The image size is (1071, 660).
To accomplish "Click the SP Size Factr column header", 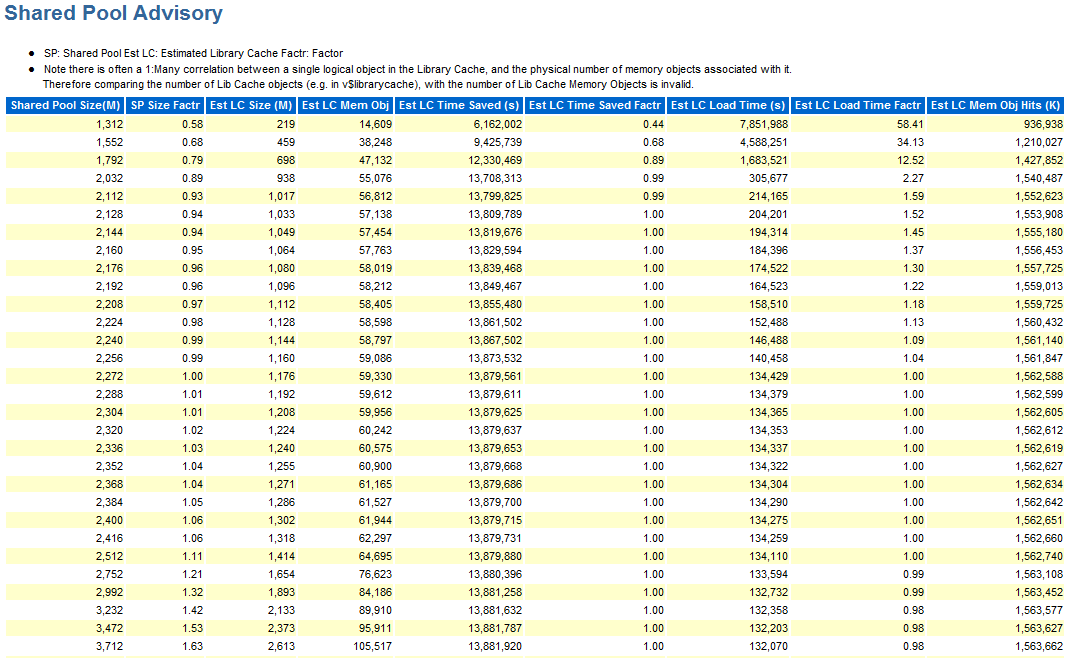I will point(165,106).
